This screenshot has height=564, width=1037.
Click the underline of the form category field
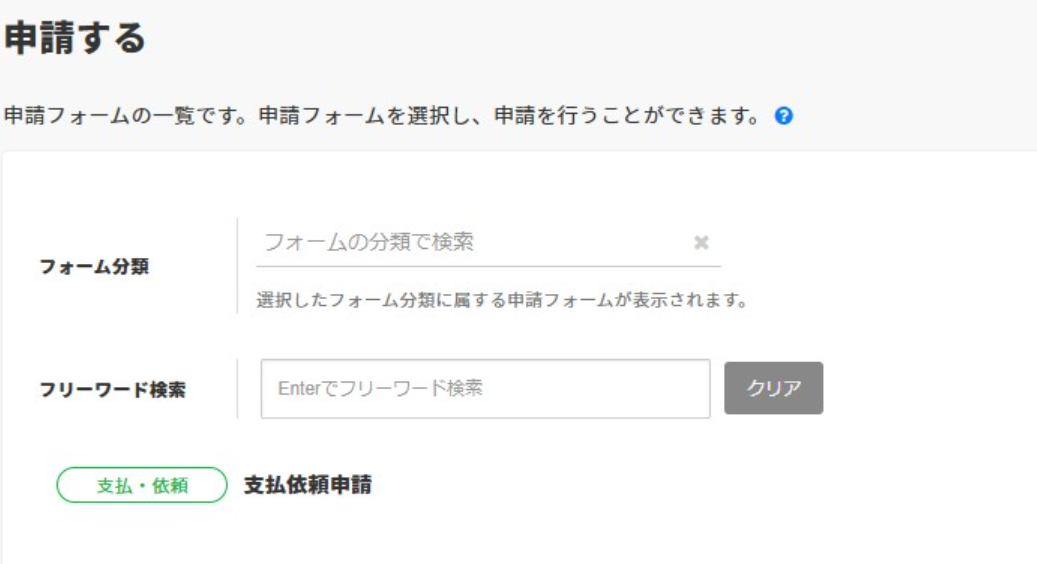coord(488,266)
